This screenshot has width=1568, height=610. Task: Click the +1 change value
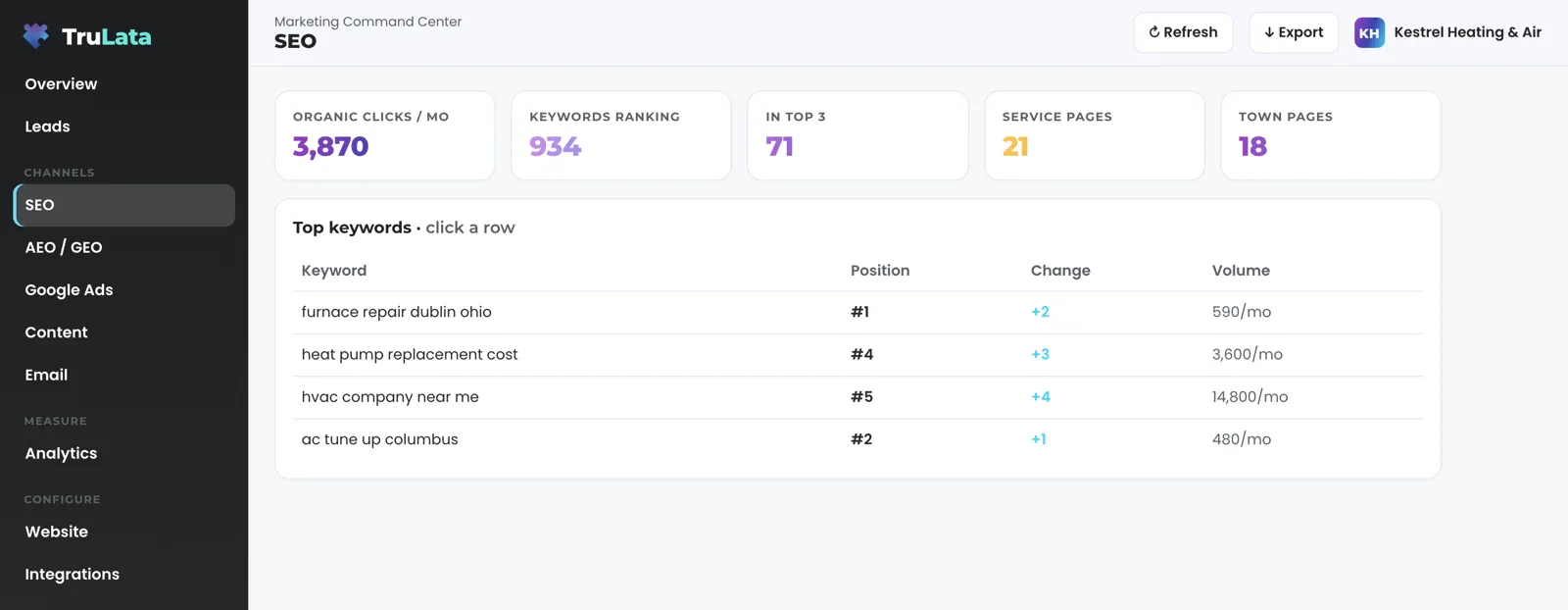tap(1039, 439)
